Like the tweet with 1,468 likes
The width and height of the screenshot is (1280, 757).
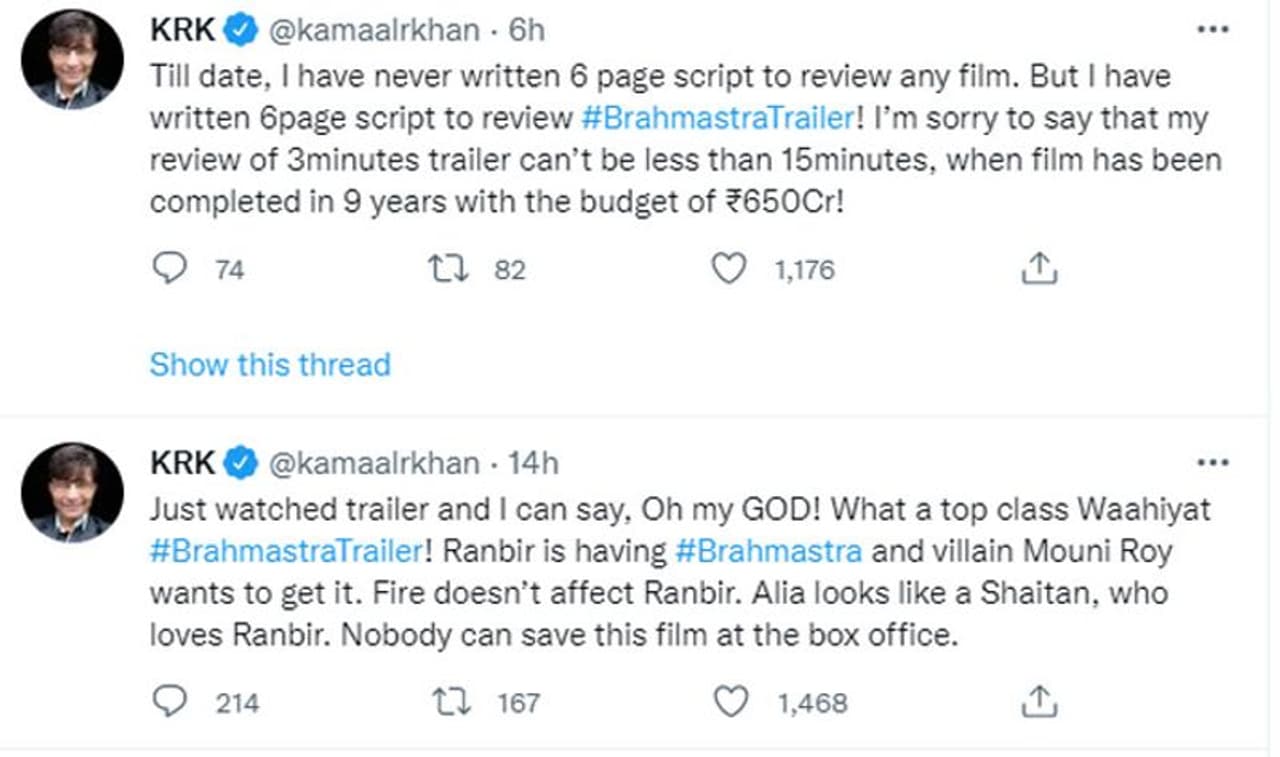[x=729, y=701]
